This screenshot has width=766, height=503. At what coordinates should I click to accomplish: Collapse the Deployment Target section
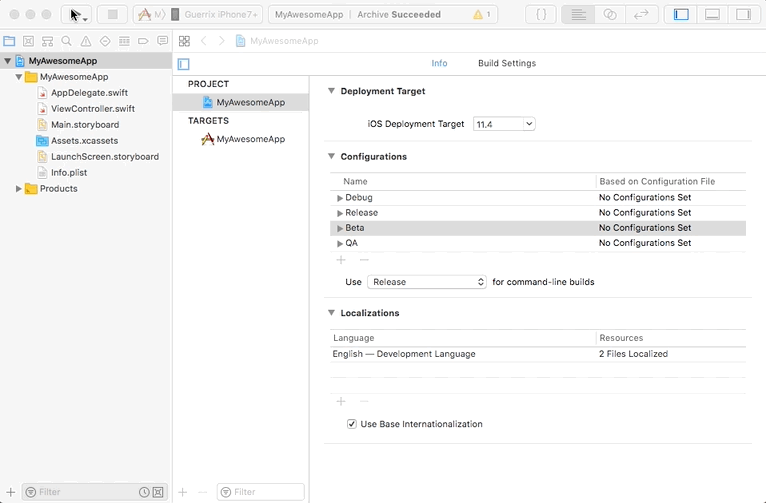(x=331, y=91)
